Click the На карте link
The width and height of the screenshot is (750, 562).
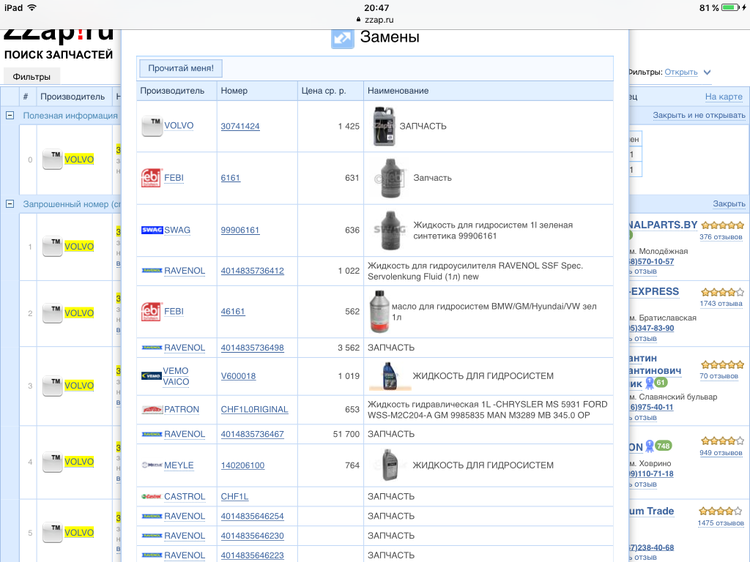tap(723, 97)
